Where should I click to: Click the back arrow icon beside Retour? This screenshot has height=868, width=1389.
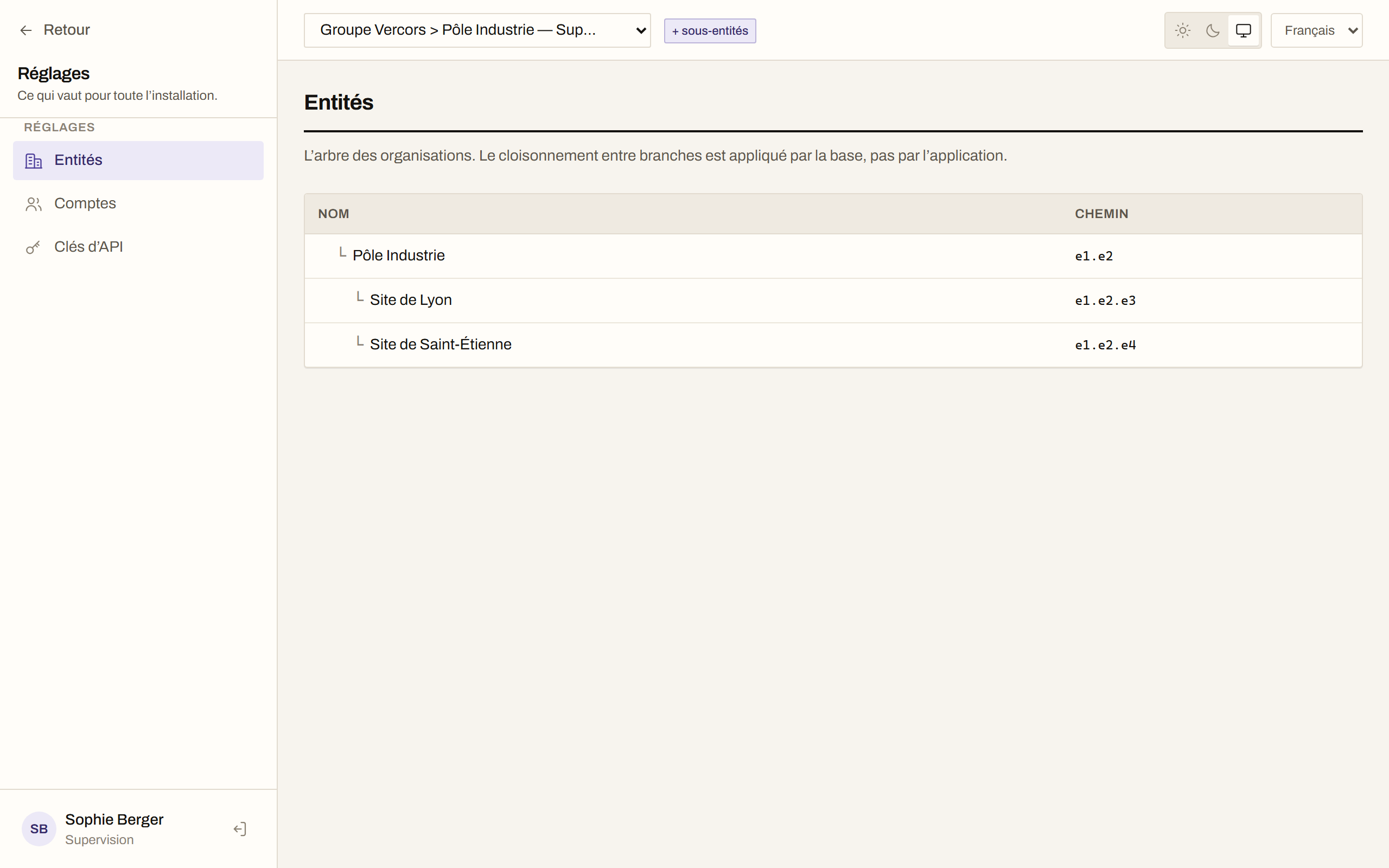pyautogui.click(x=26, y=30)
